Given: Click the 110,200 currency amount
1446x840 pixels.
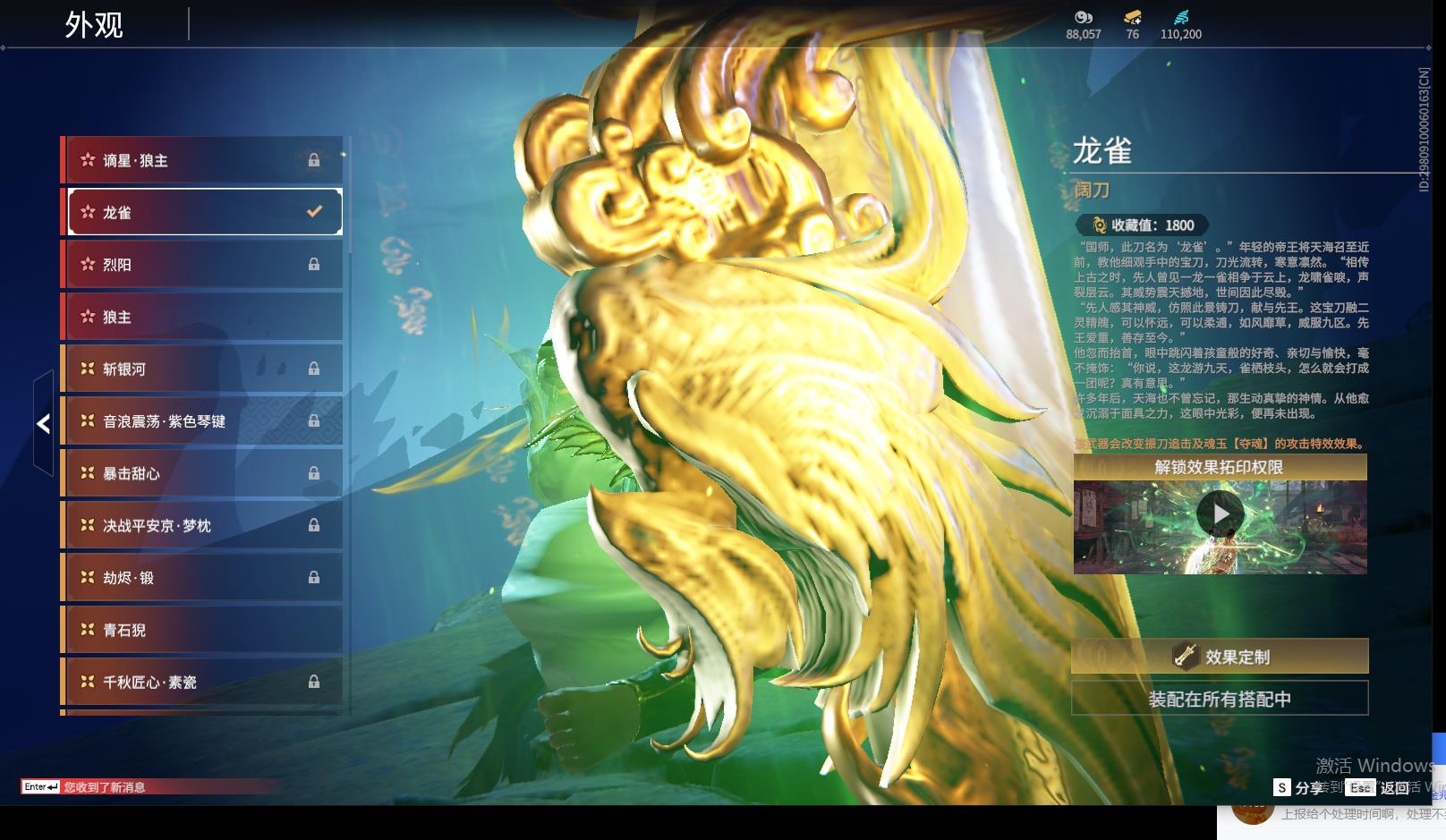Looking at the screenshot, I should (1181, 34).
